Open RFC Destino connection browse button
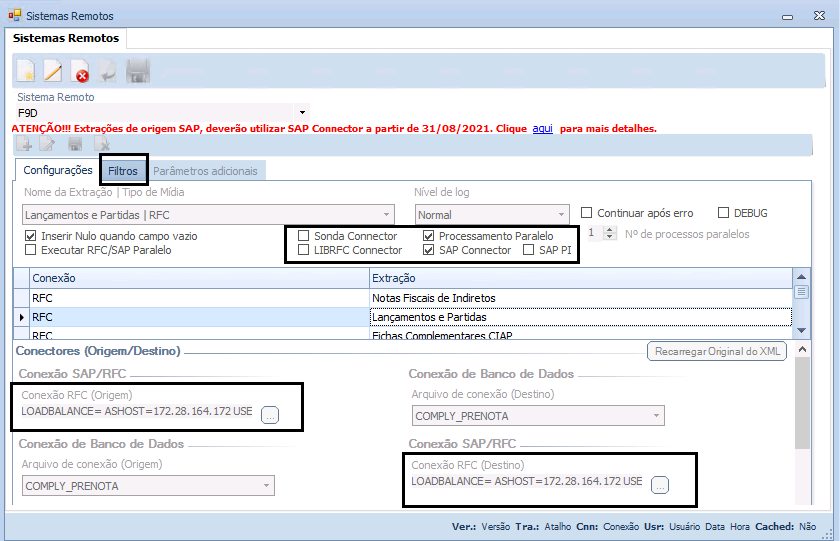 pyautogui.click(x=659, y=486)
